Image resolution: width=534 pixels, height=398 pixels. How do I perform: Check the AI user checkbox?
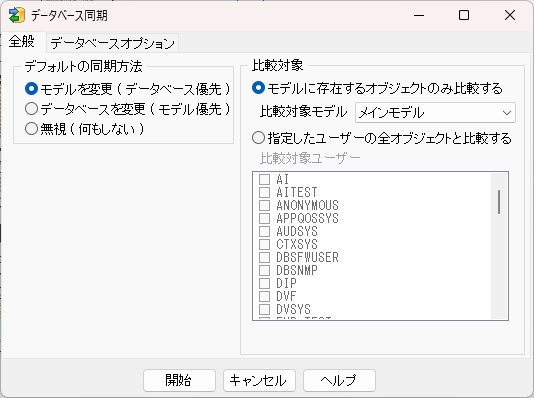264,179
